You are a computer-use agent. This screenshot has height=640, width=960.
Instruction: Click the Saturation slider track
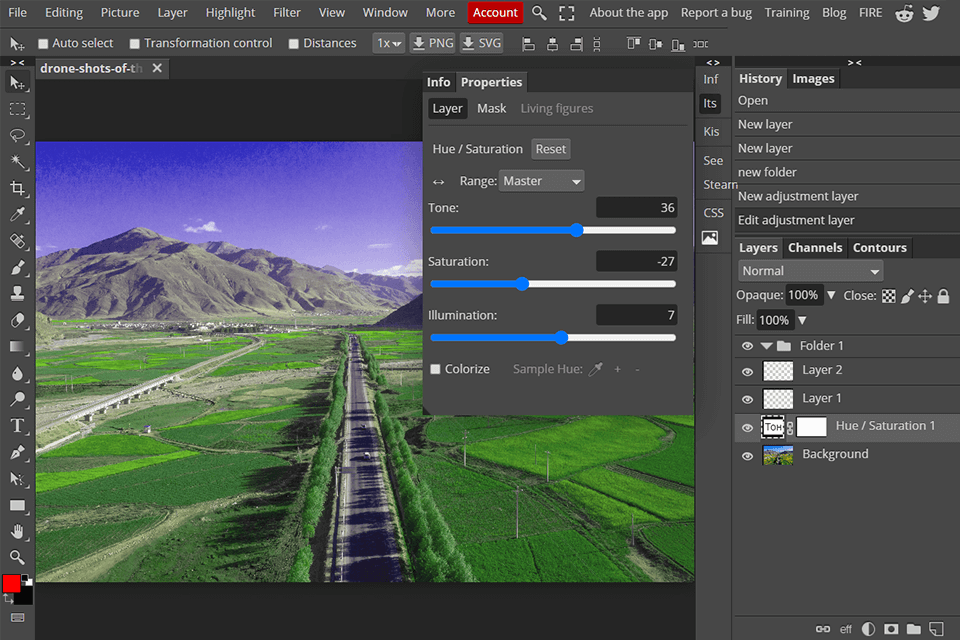(553, 284)
